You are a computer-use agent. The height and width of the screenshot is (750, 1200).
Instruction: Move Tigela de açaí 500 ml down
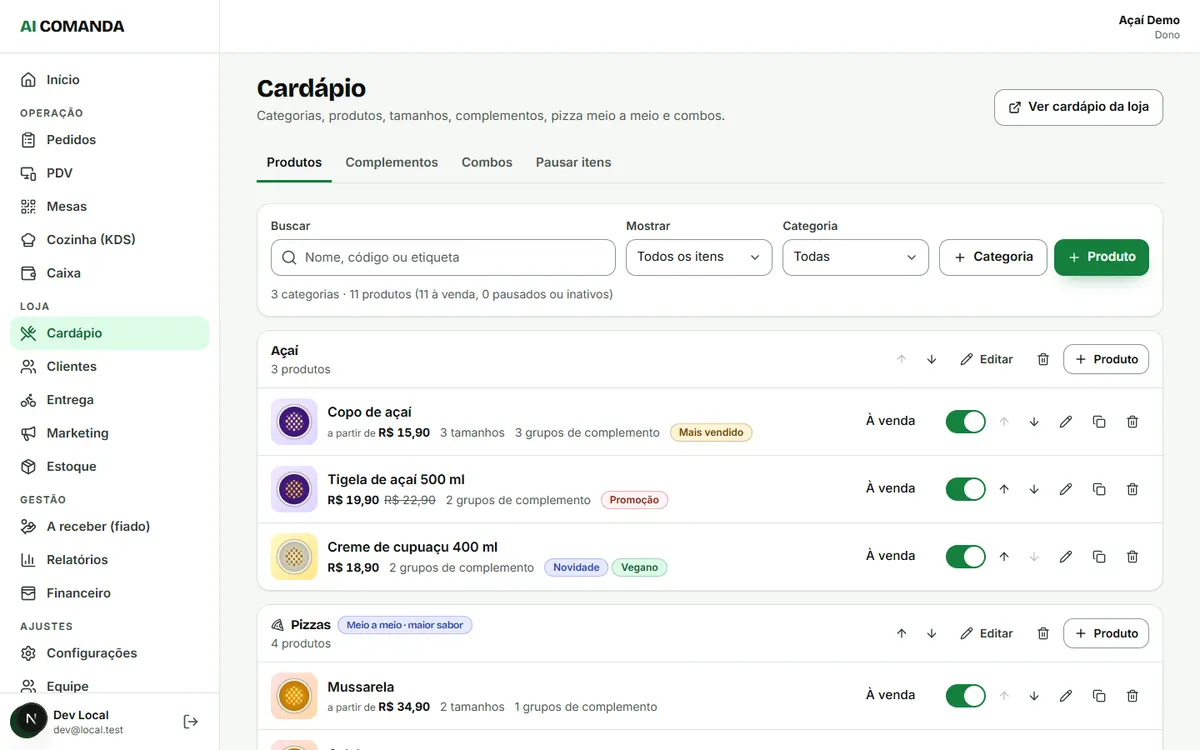click(x=1034, y=489)
